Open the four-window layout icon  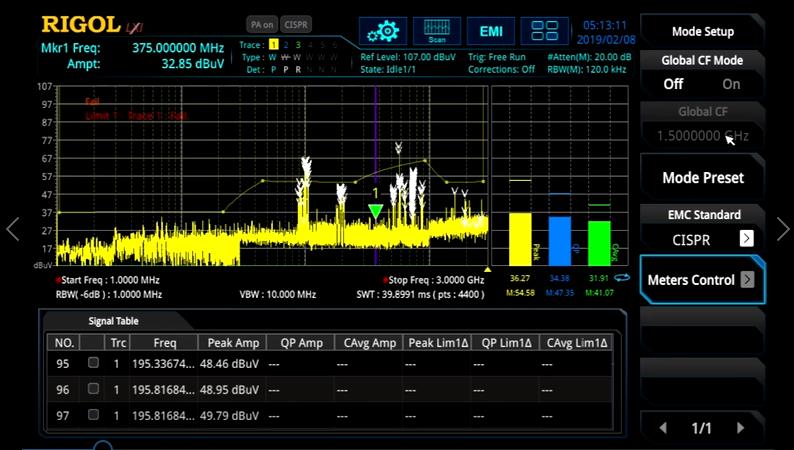(x=545, y=31)
